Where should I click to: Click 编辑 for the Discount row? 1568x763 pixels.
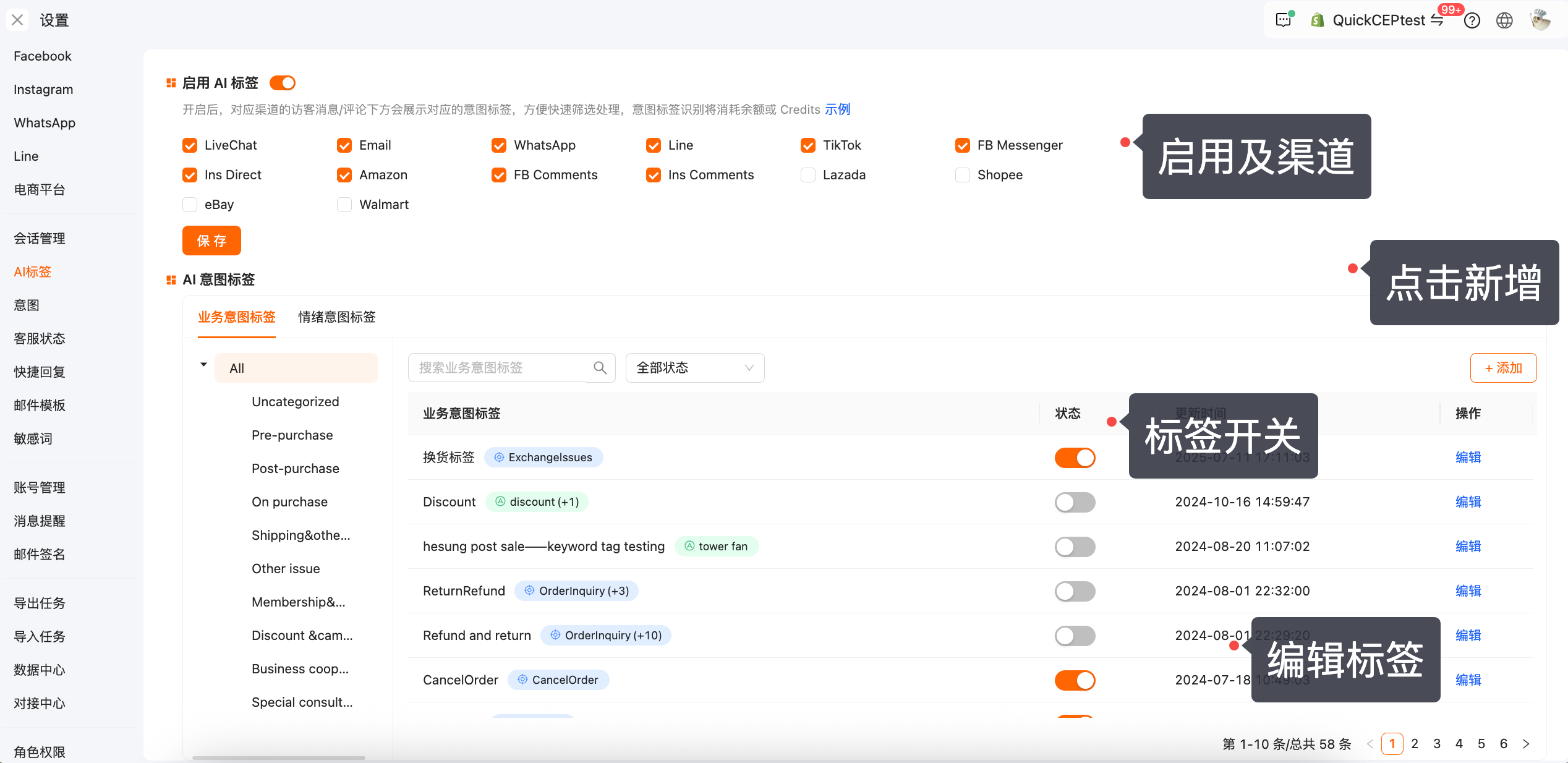tap(1468, 501)
